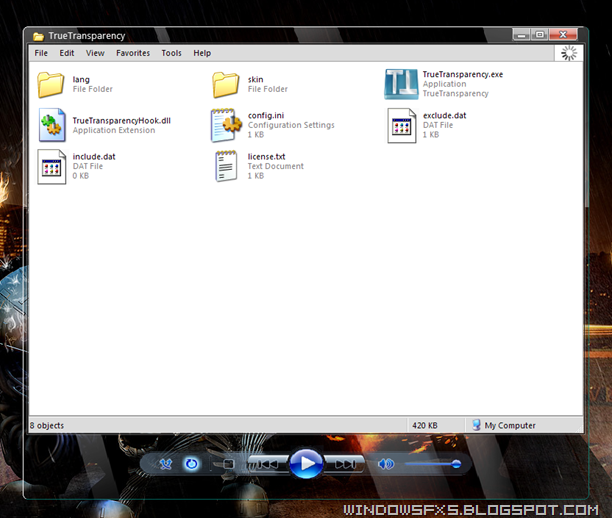Skip to previous track in media player
This screenshot has width=612, height=518.
pyautogui.click(x=267, y=464)
